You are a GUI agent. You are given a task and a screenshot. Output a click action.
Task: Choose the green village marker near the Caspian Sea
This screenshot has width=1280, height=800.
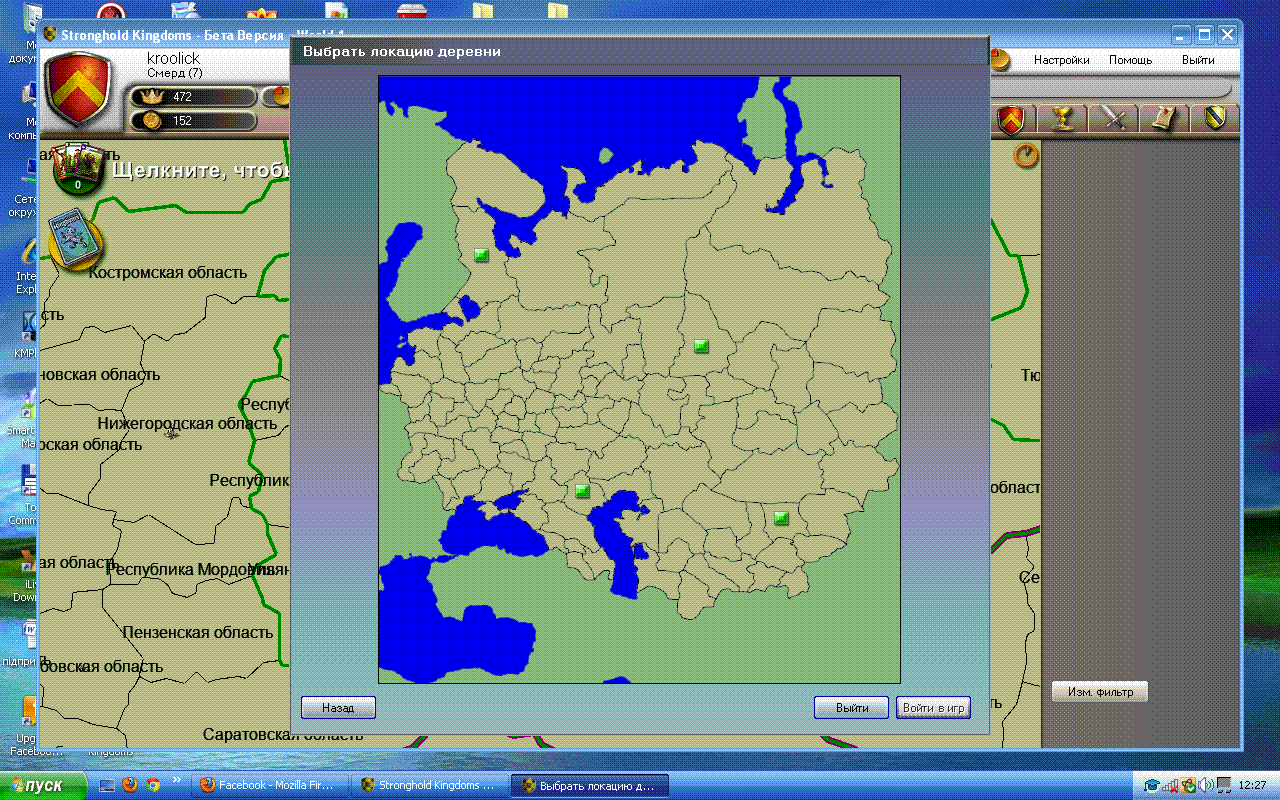coord(582,491)
